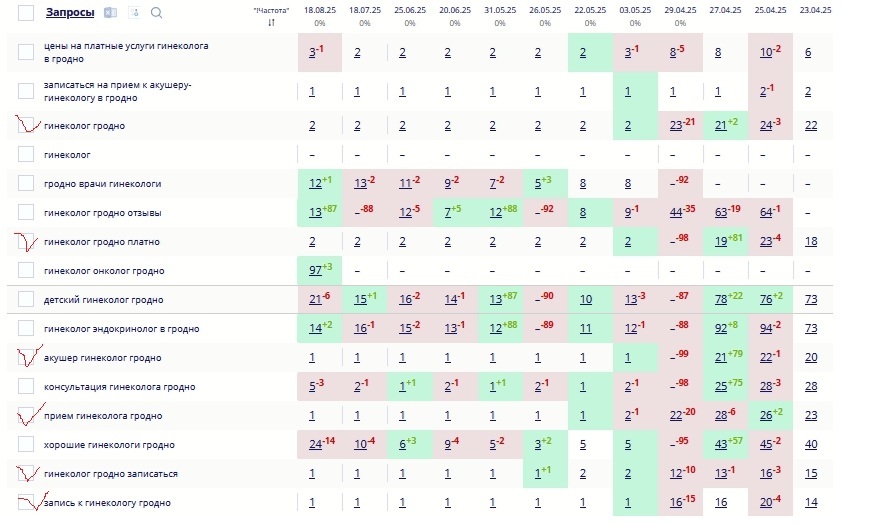Click query 'консультация гинеколога гродно'
This screenshot has height=524, width=885.
pos(119,387)
